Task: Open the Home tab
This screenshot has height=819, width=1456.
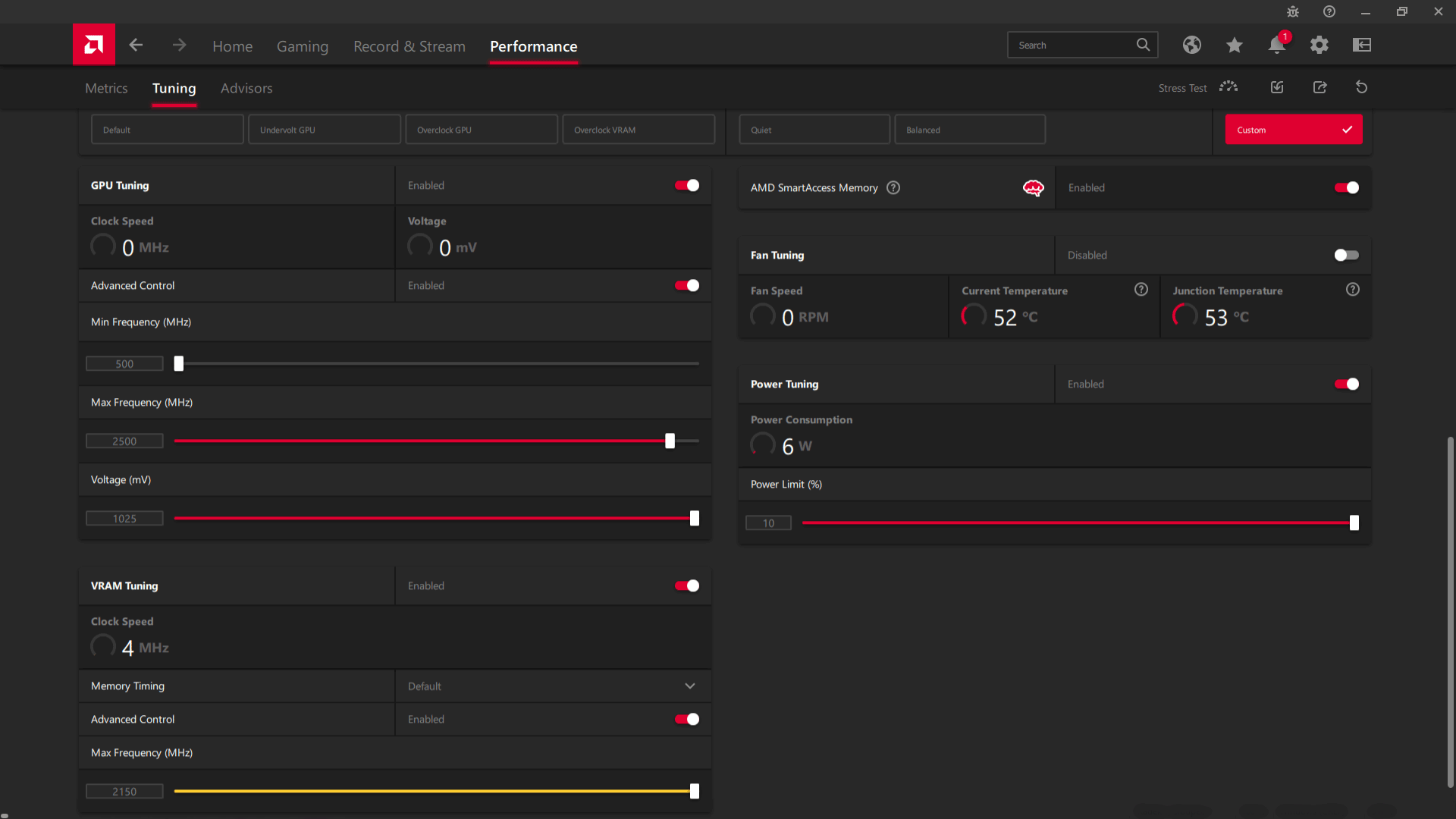Action: 232,46
